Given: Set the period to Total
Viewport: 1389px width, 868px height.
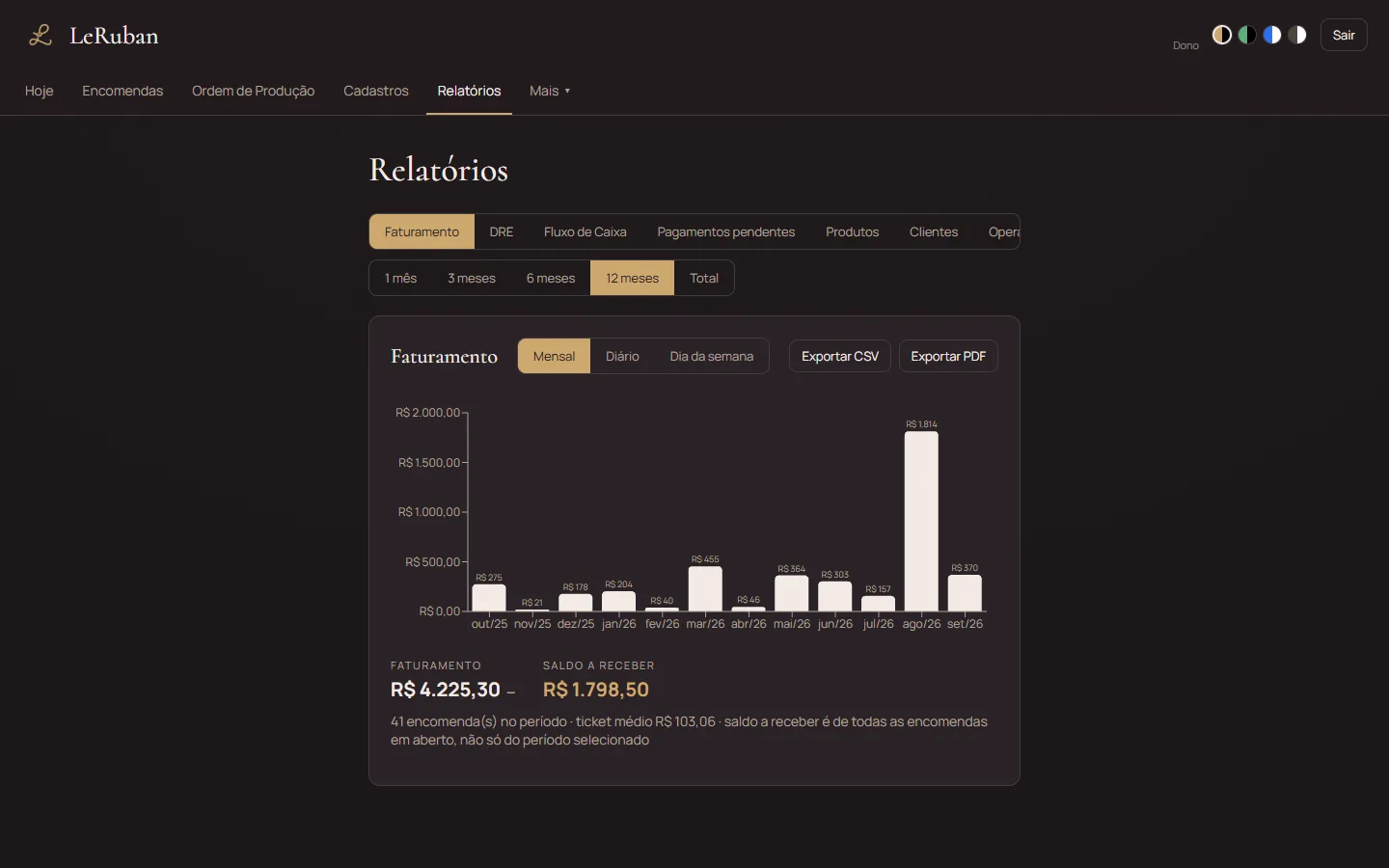Looking at the screenshot, I should [704, 278].
